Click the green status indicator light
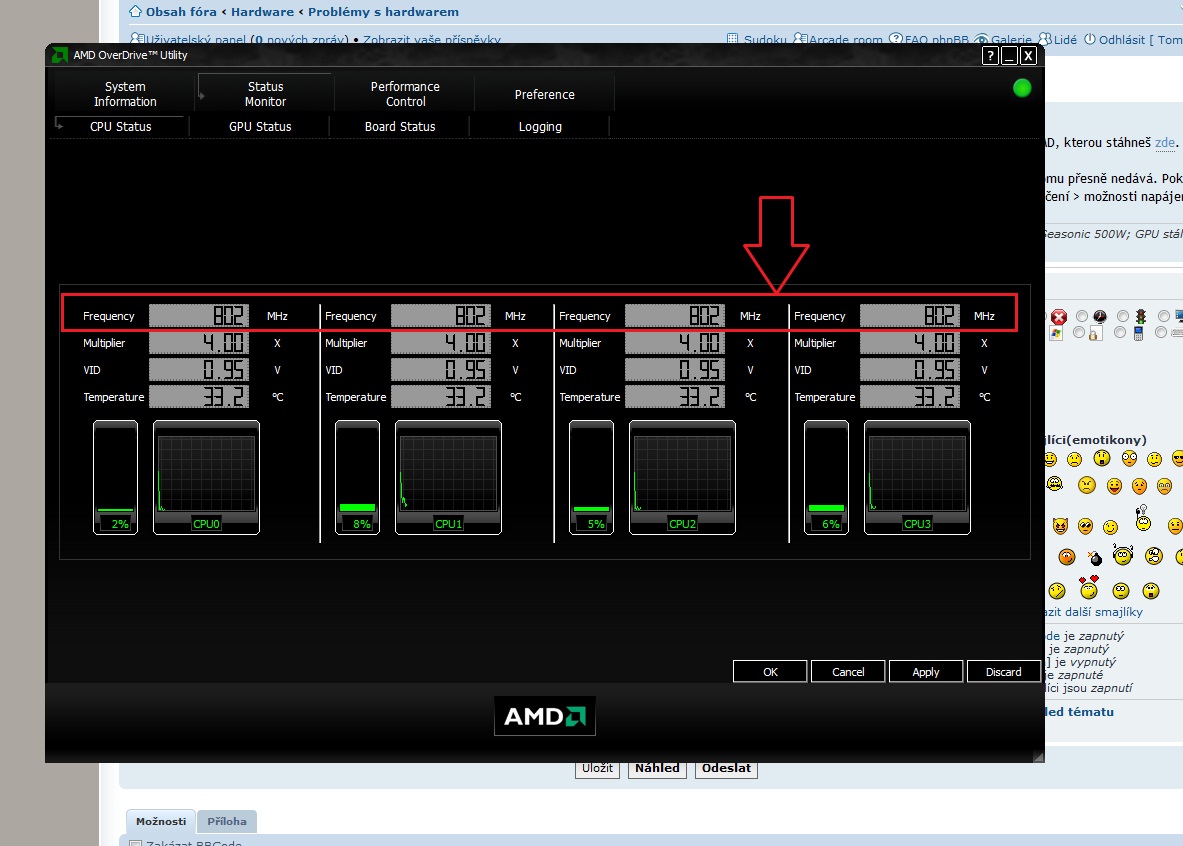1183x846 pixels. click(x=1022, y=88)
